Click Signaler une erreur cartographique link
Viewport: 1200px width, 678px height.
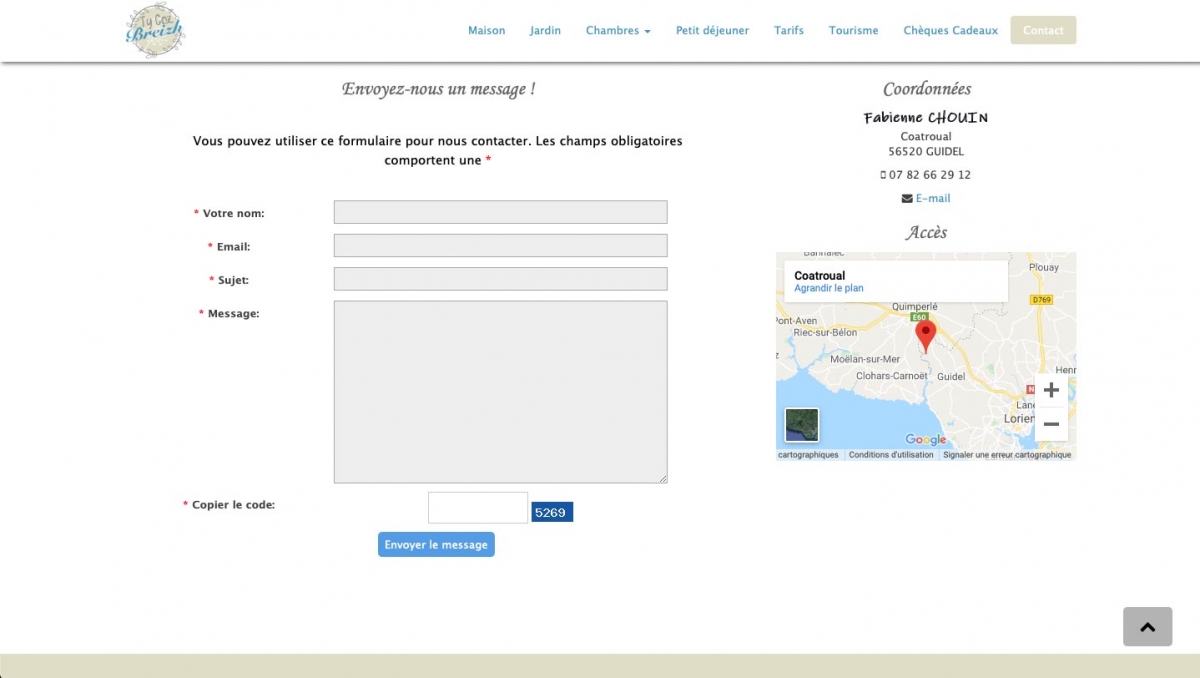(x=1007, y=455)
